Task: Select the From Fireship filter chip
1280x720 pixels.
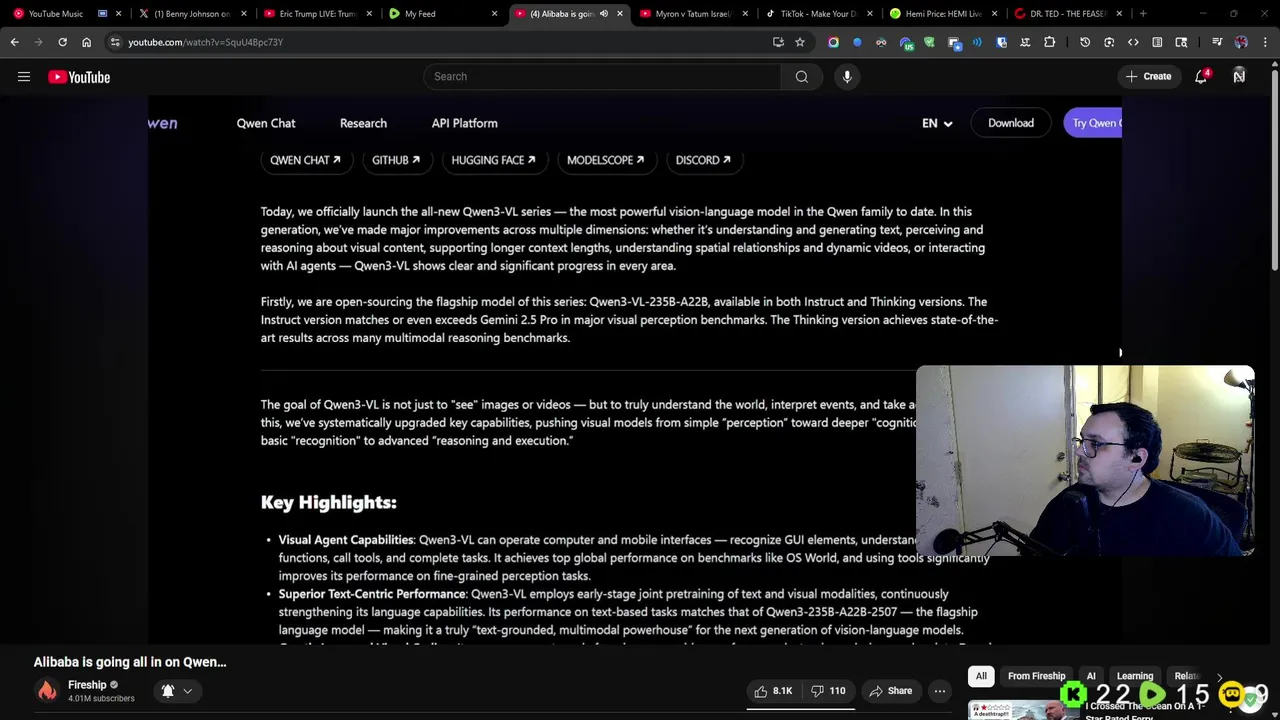Action: pos(1037,677)
